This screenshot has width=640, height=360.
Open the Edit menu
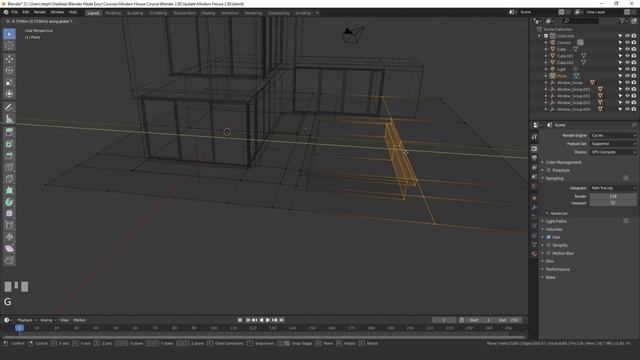(x=26, y=13)
